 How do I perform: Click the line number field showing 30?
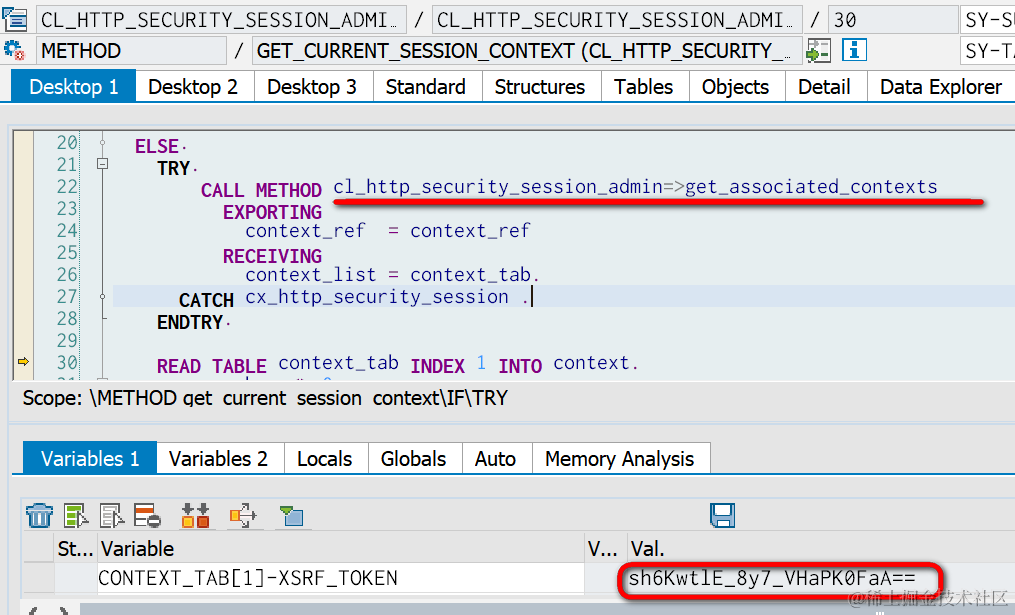coord(893,19)
